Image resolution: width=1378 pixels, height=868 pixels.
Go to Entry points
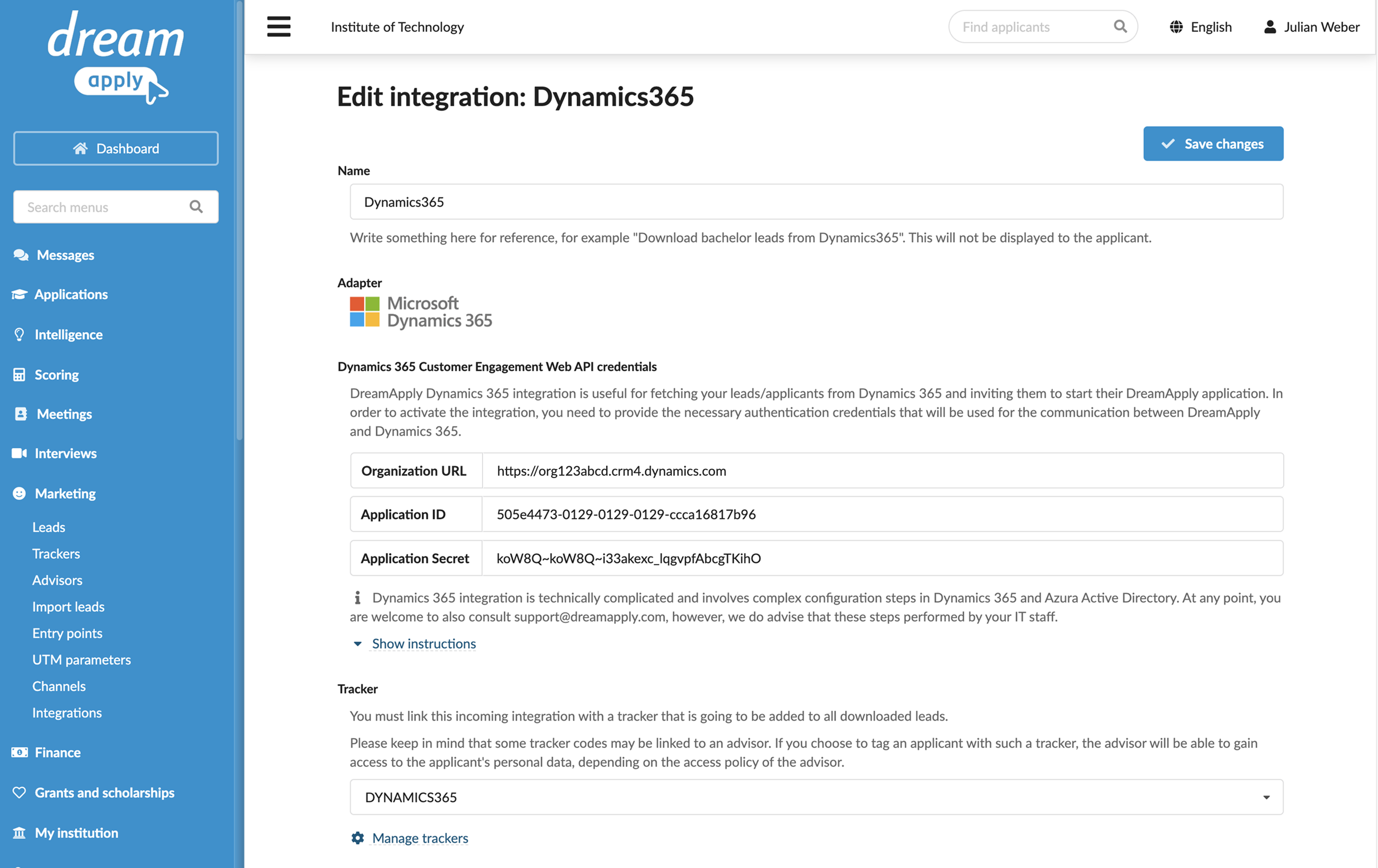(x=67, y=633)
